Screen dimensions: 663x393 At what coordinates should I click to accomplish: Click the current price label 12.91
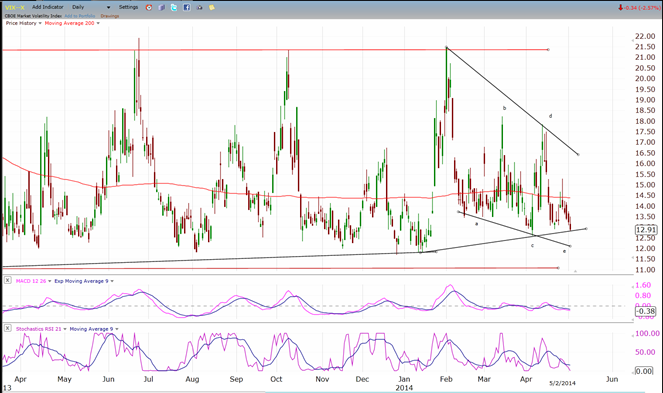[x=646, y=230]
